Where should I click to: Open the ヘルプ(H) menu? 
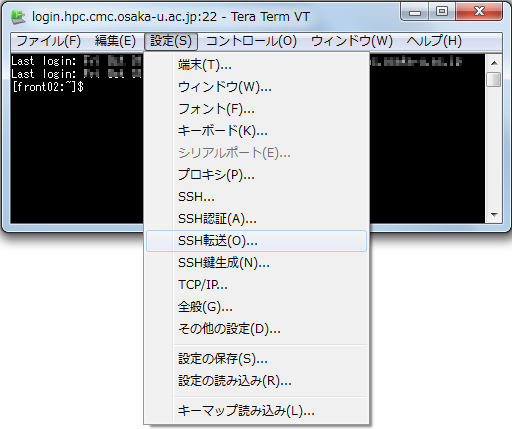click(x=434, y=41)
